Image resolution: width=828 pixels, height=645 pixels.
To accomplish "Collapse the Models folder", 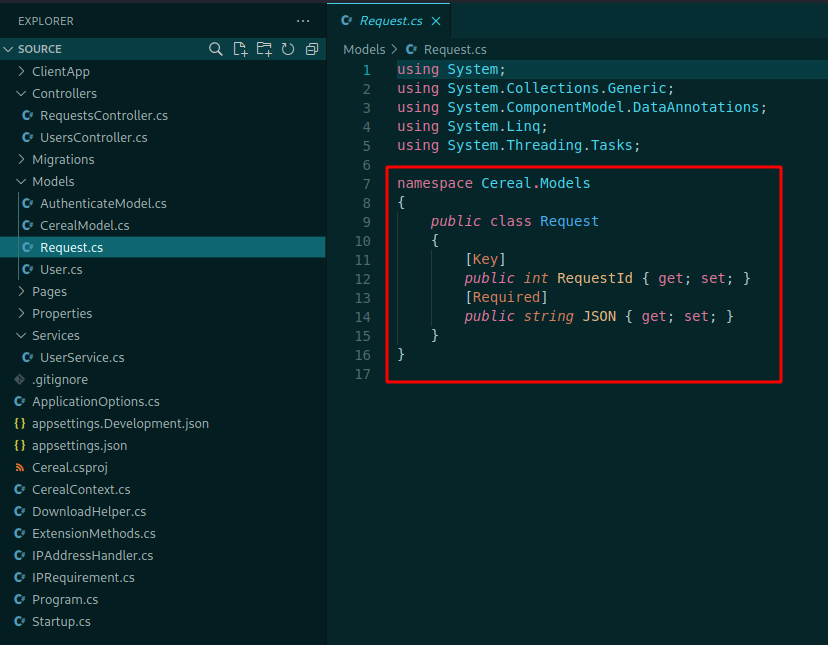I will (163, 182).
